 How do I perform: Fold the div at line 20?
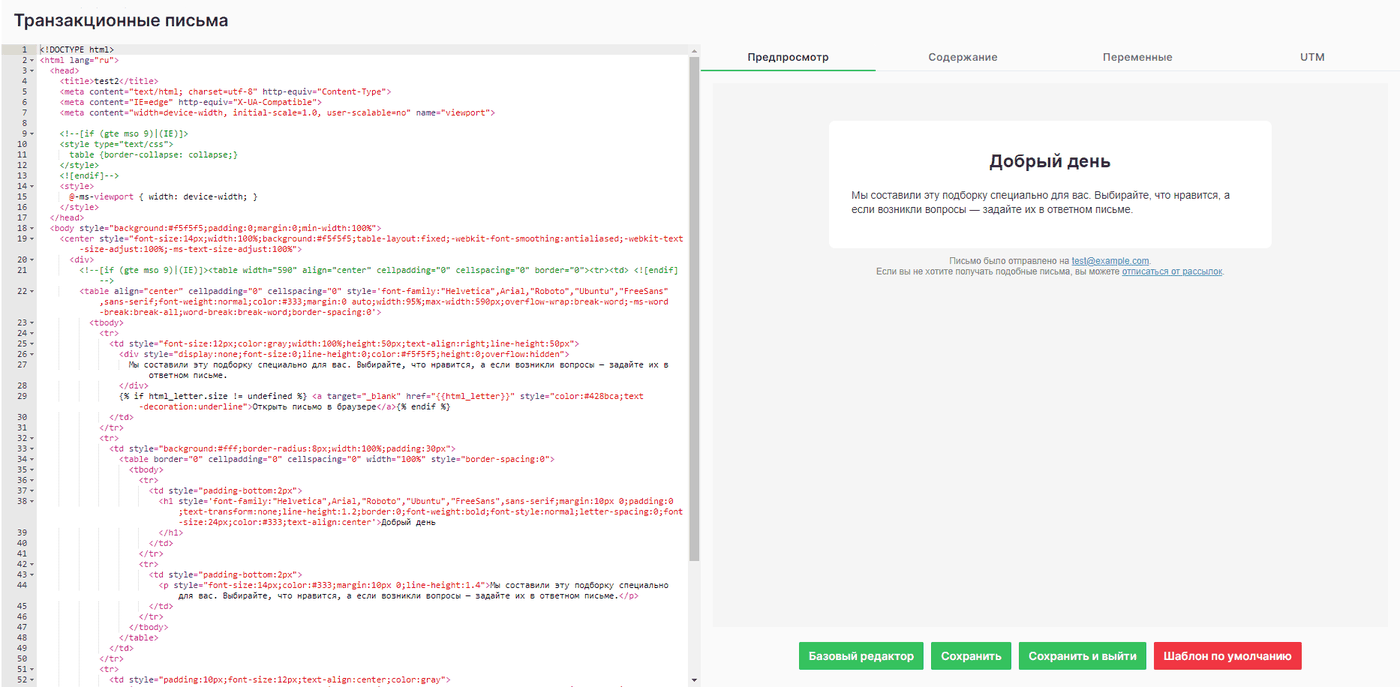click(x=33, y=260)
